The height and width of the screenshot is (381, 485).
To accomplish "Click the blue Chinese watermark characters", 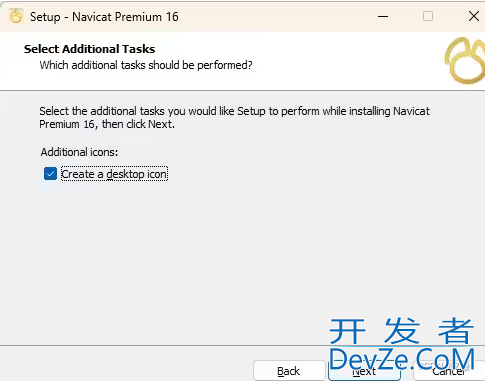I will coord(401,331).
